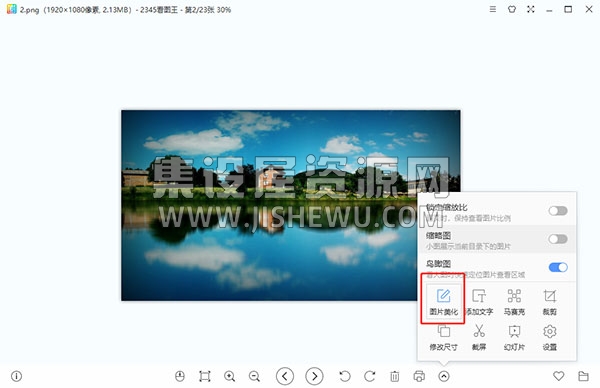Open the 图片美化 beautify tool

(x=443, y=302)
